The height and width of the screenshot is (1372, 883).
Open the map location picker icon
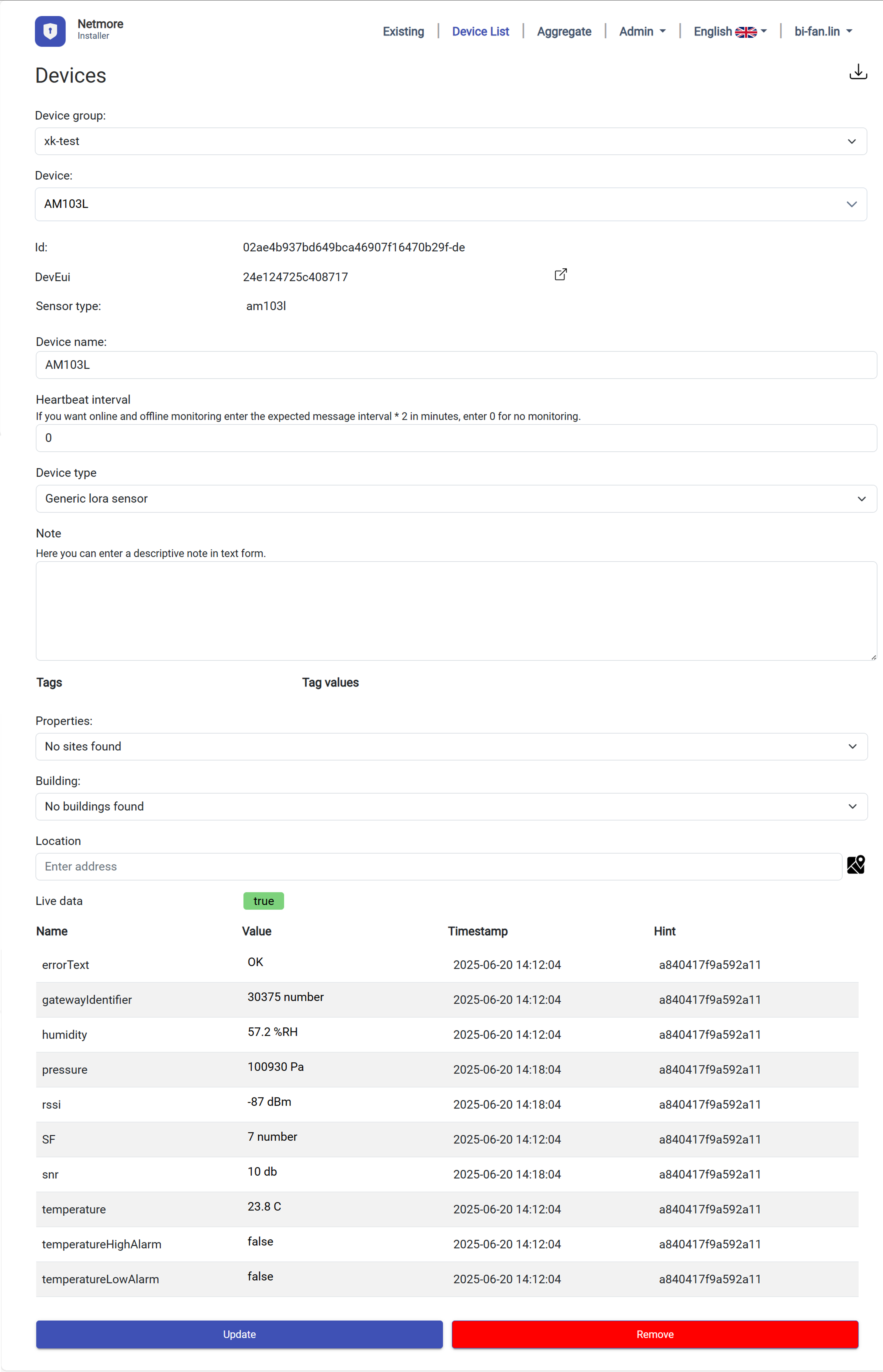pyautogui.click(x=856, y=865)
